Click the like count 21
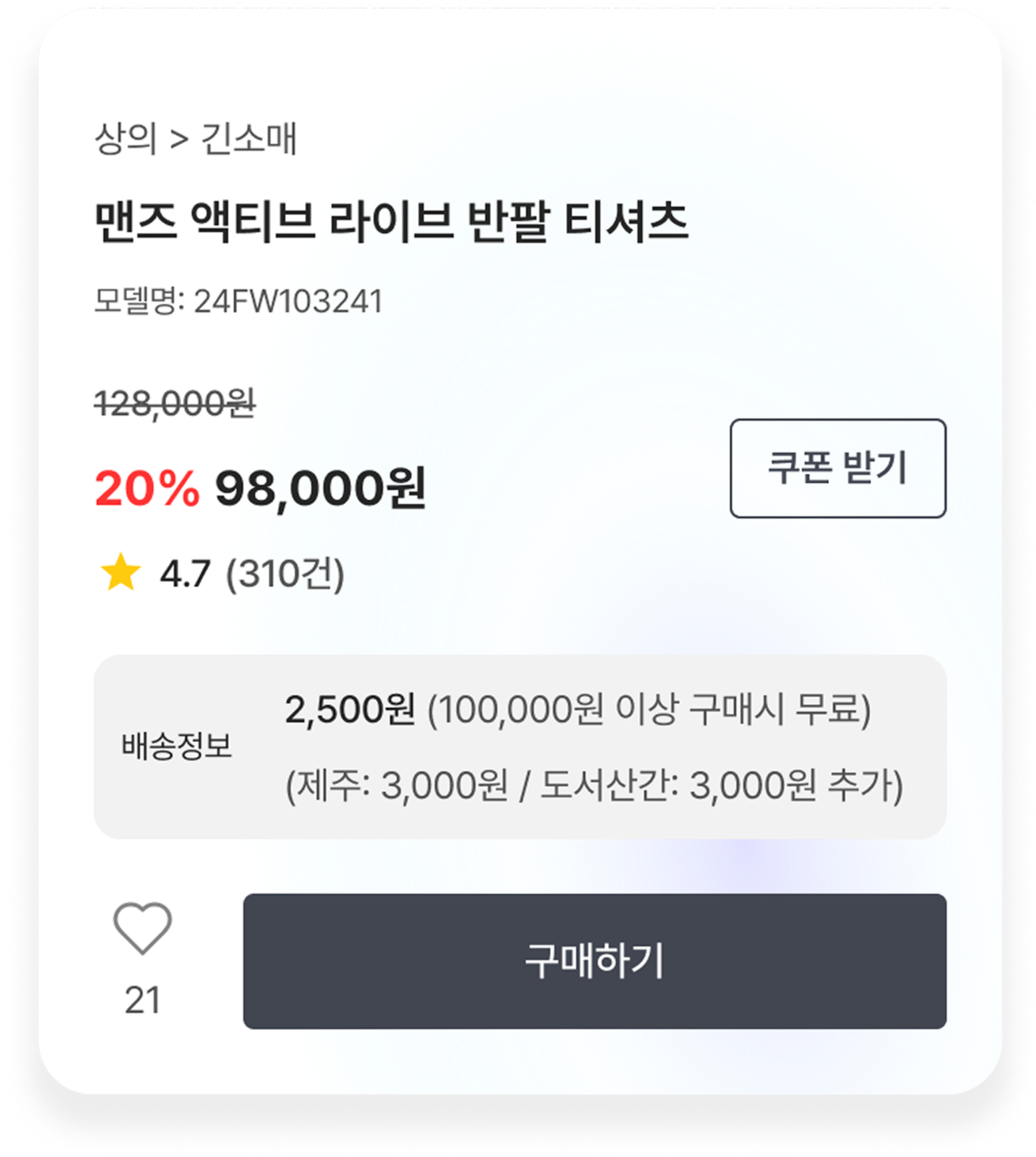The image size is (1036, 1157). pos(142,1001)
